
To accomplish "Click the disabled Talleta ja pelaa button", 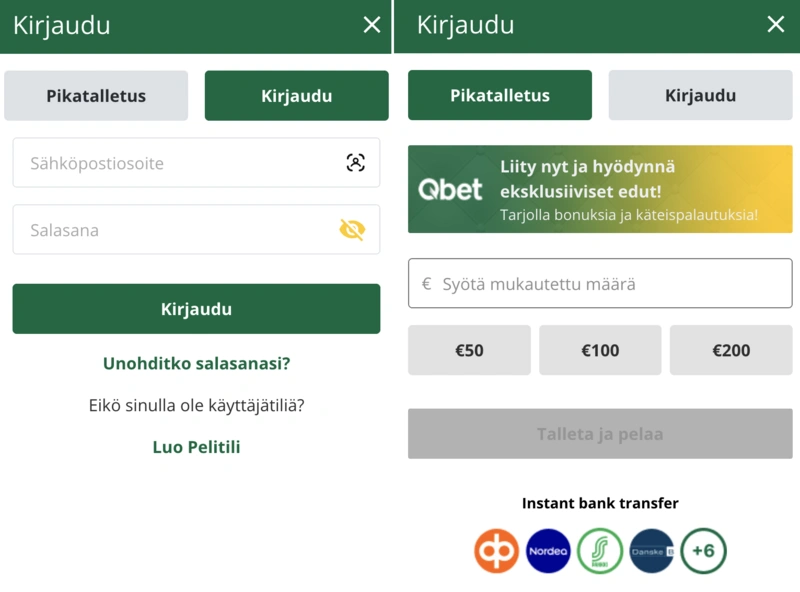I will pyautogui.click(x=600, y=434).
